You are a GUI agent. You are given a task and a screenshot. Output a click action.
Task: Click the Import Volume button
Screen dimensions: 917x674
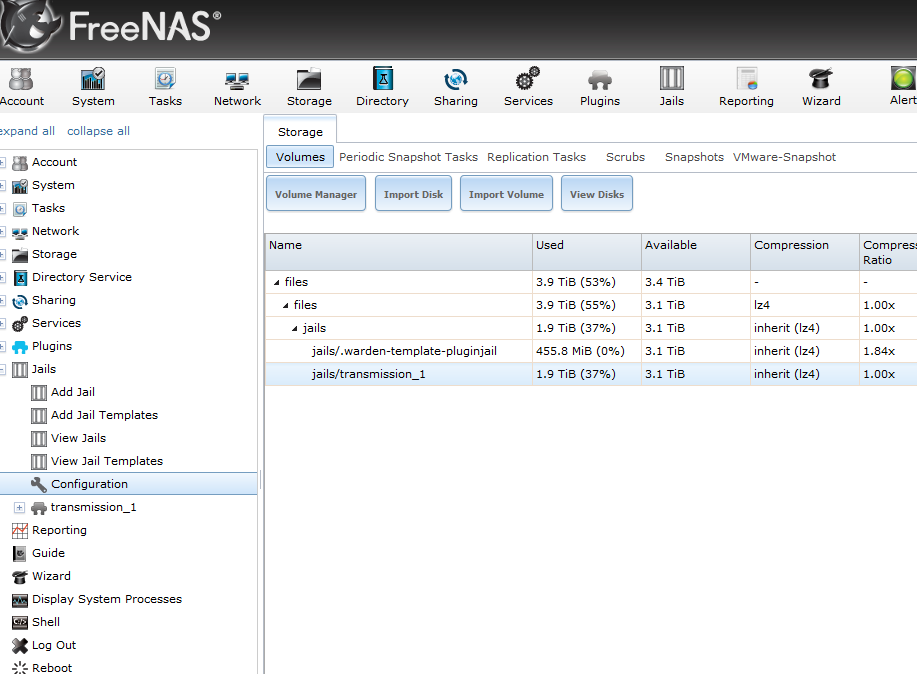(506, 194)
